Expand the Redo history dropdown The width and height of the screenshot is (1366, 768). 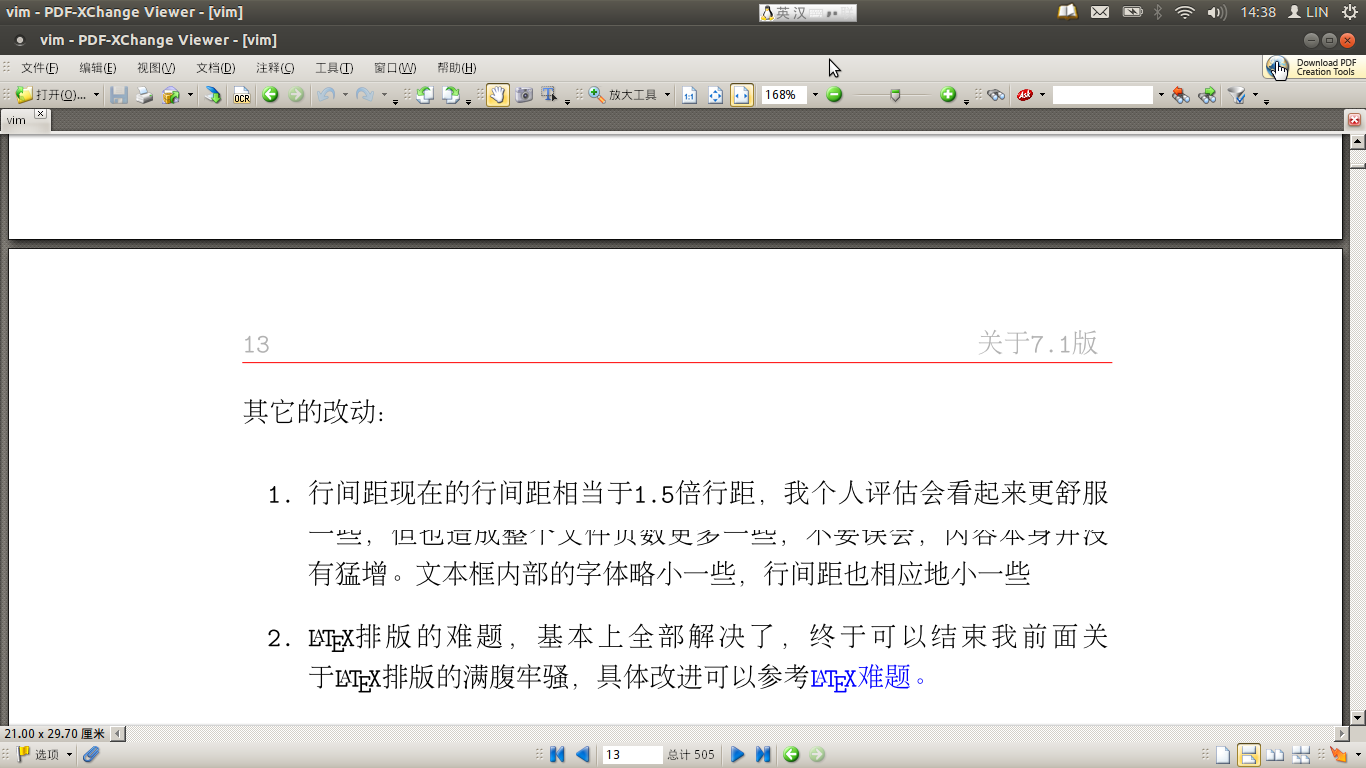tap(384, 95)
